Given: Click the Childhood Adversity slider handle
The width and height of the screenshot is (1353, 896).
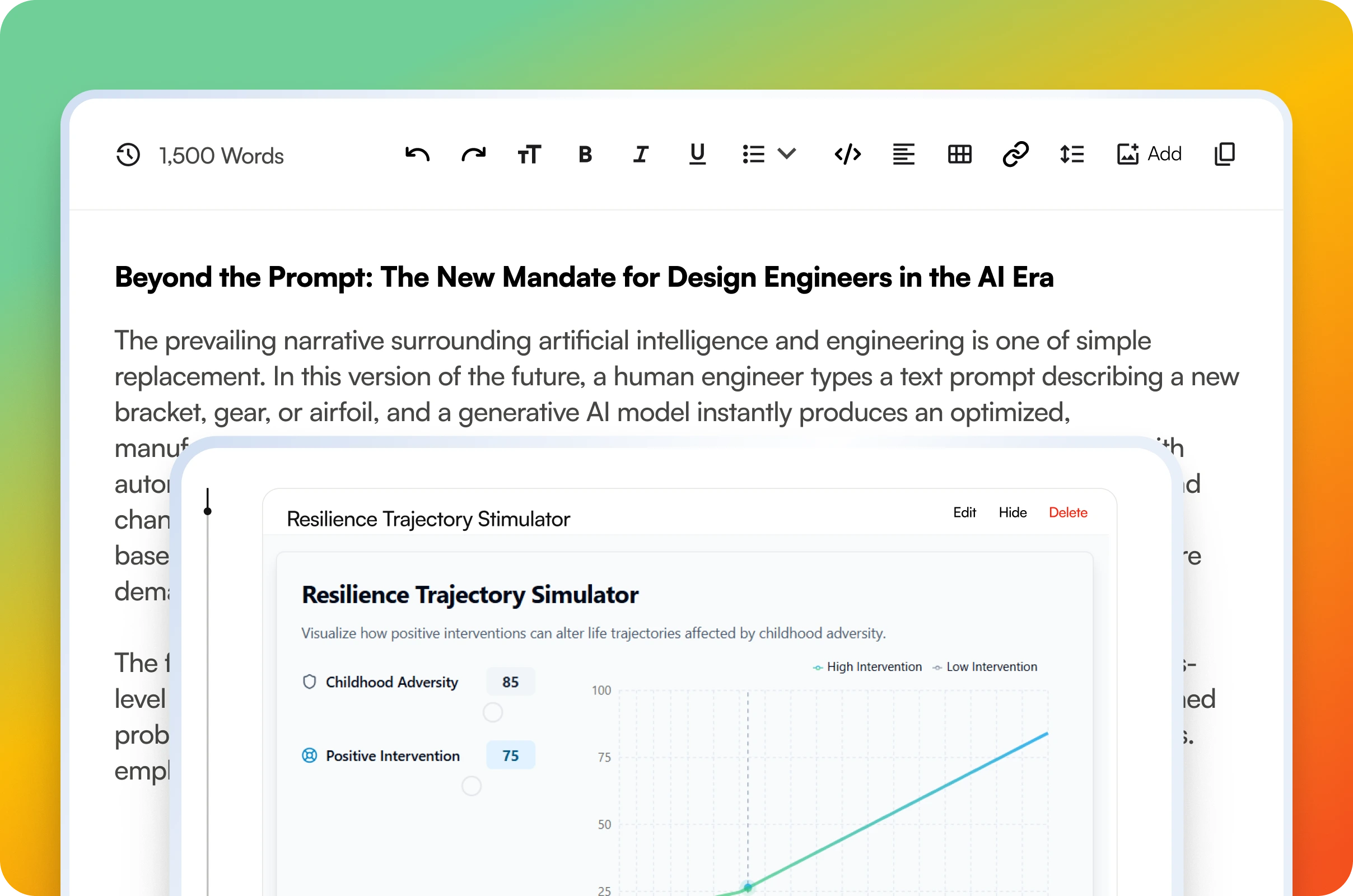Looking at the screenshot, I should 492,712.
